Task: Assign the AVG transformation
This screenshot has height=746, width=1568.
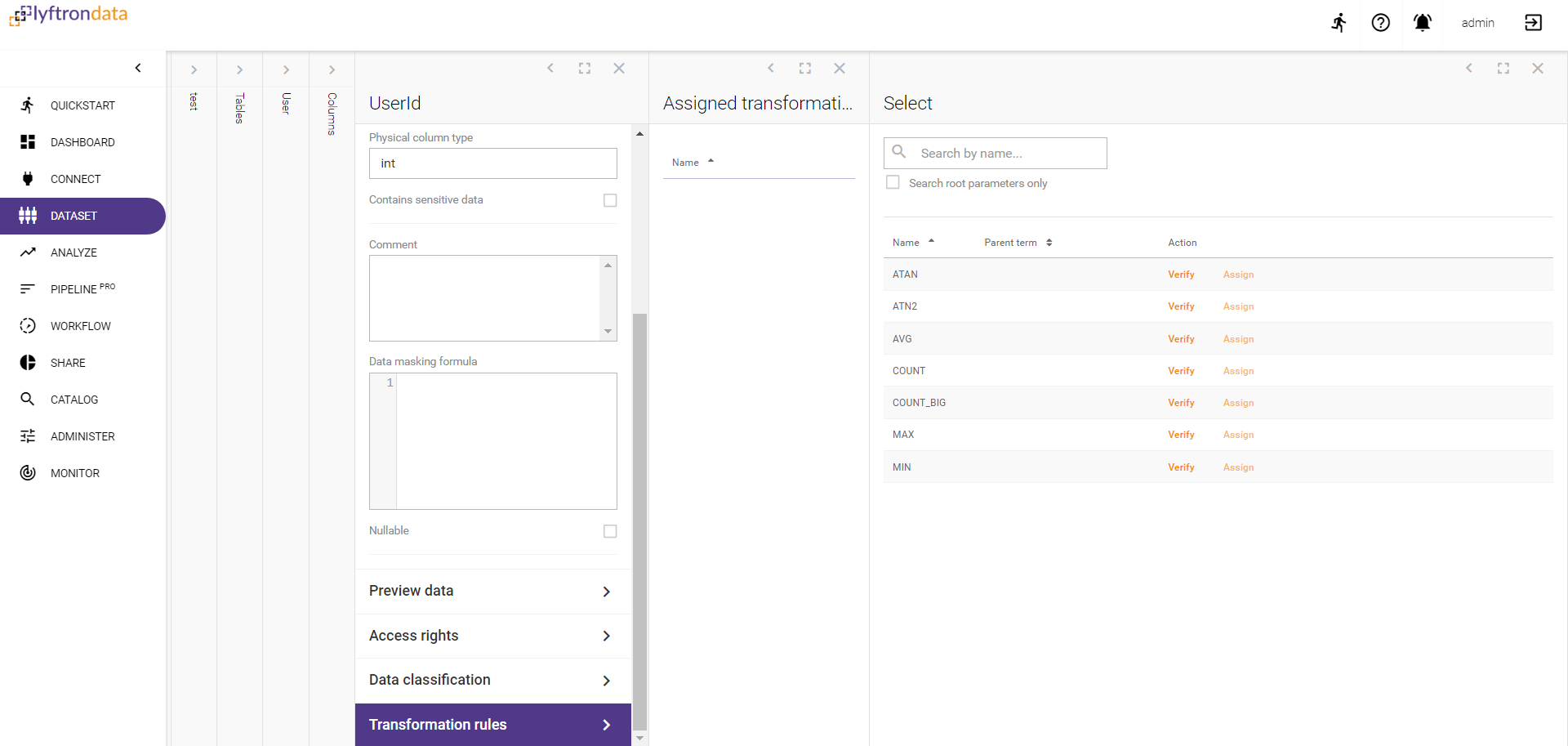Action: point(1238,339)
